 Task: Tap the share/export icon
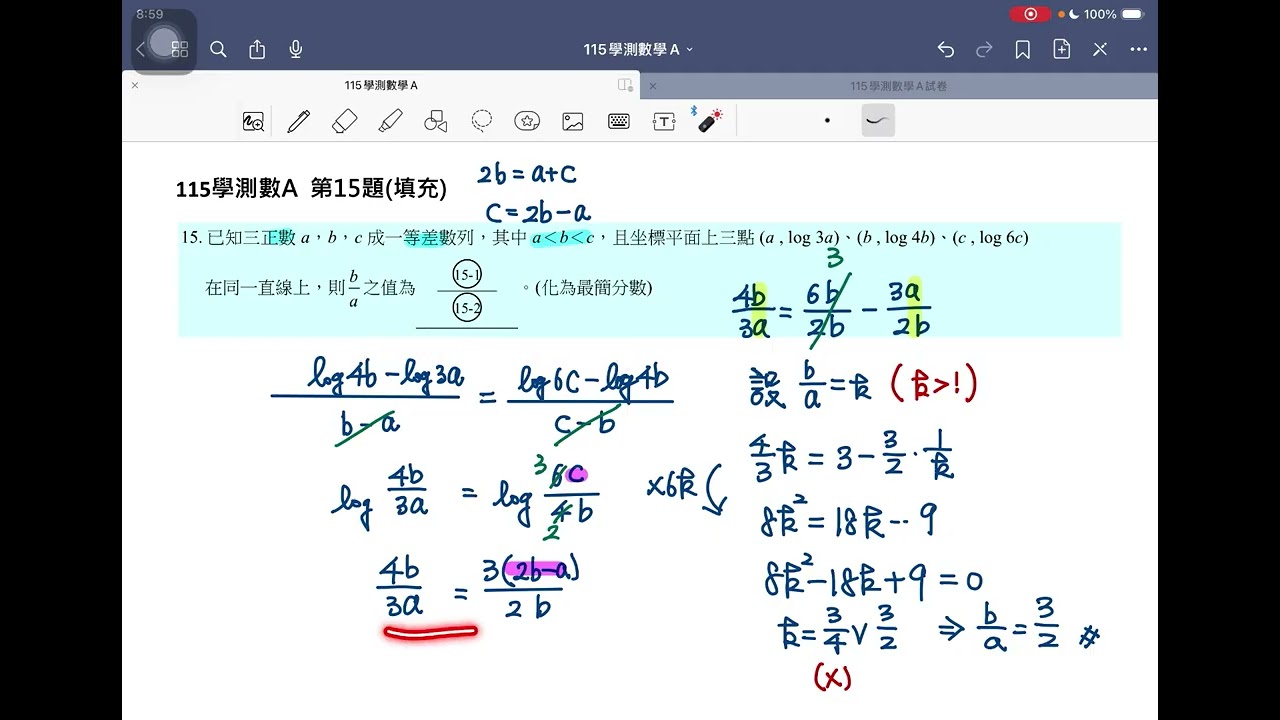tap(257, 49)
